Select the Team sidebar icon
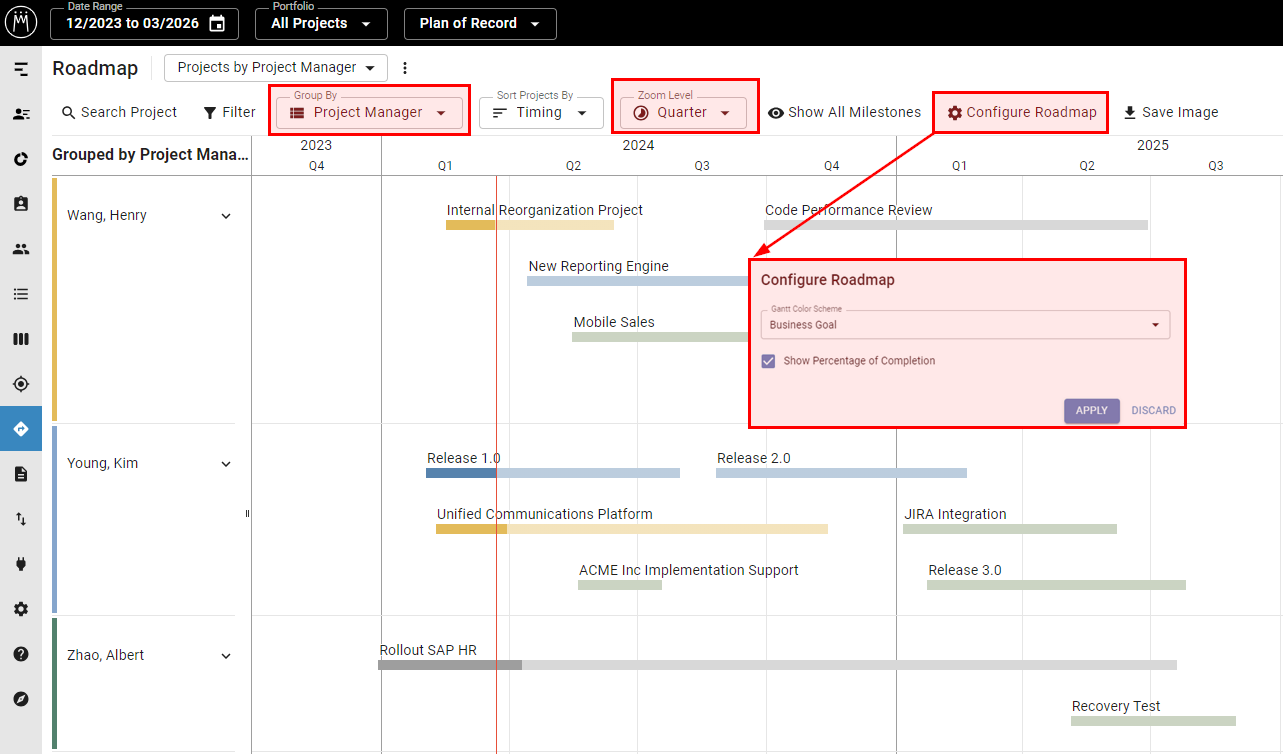 (21, 248)
